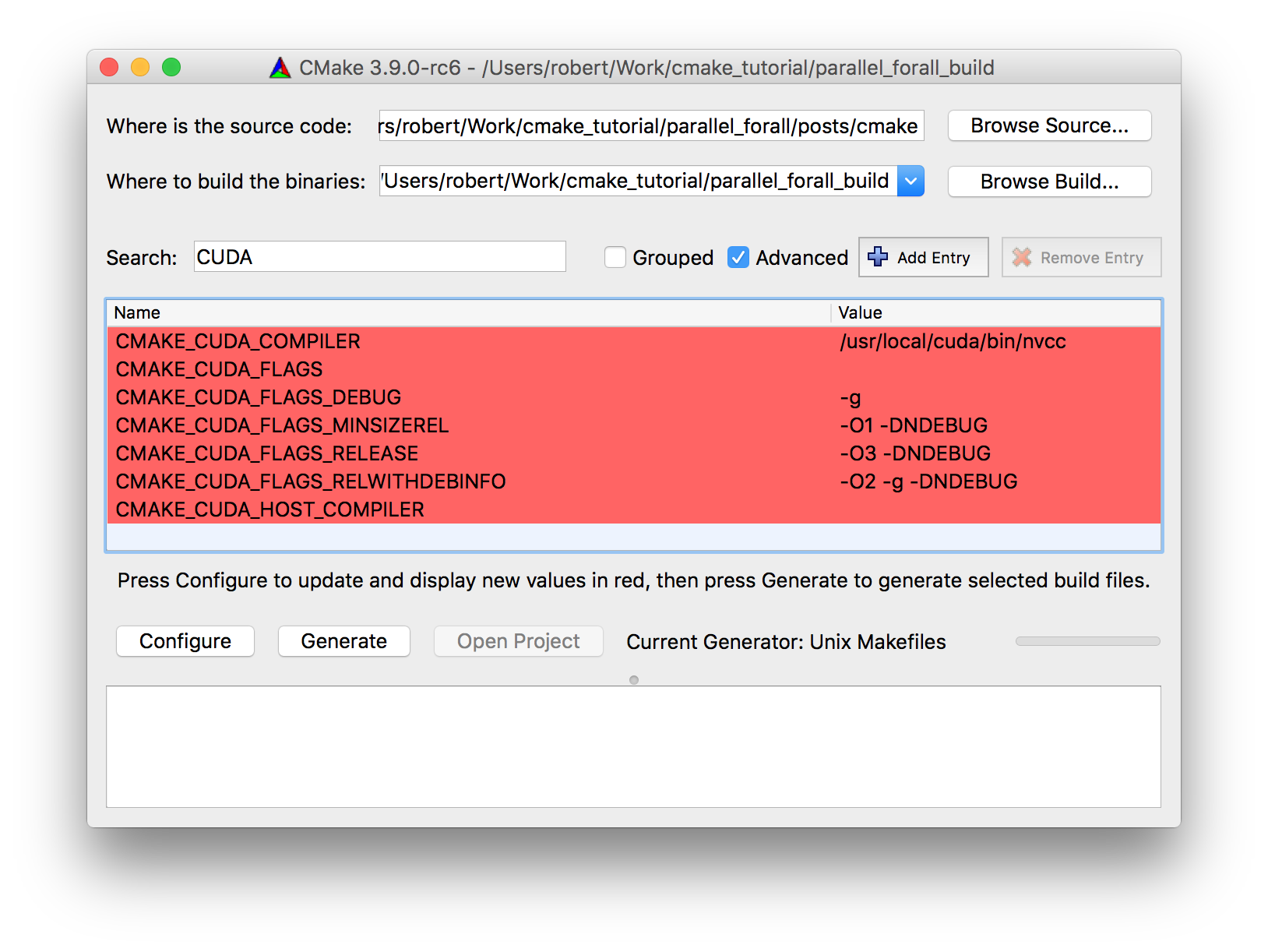
Task: Click inside the CUDA search field
Action: pos(379,256)
